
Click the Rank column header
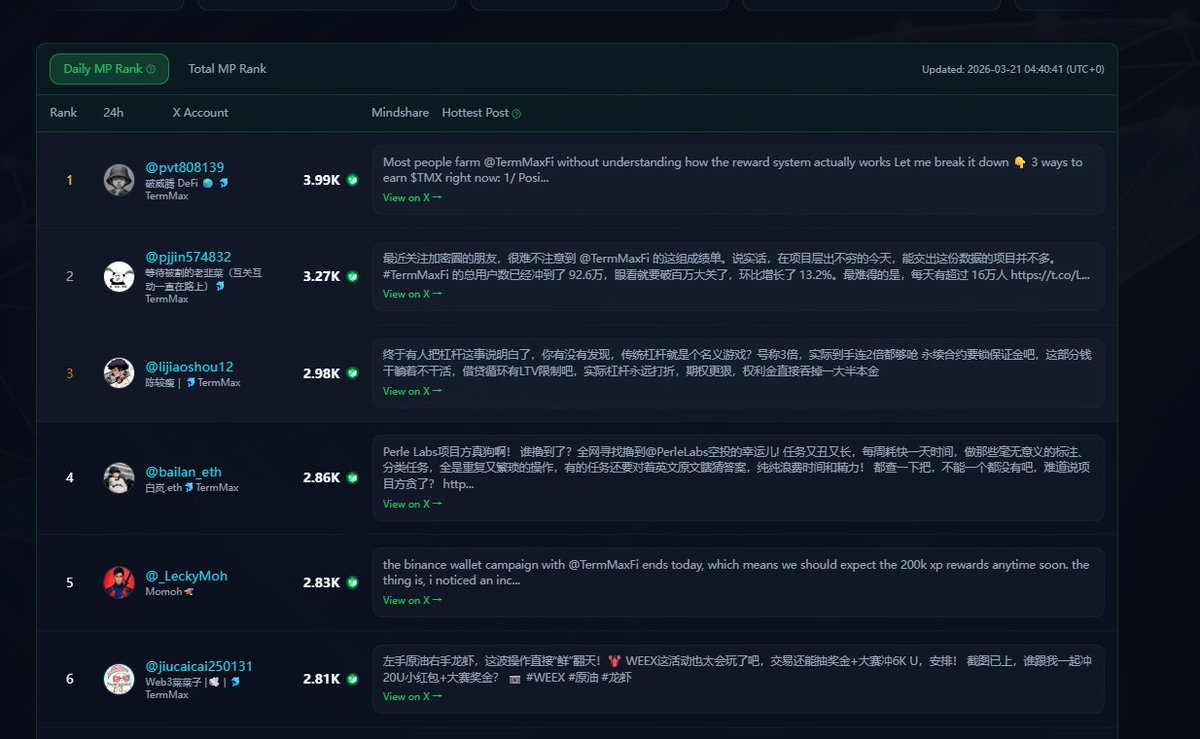coord(63,113)
